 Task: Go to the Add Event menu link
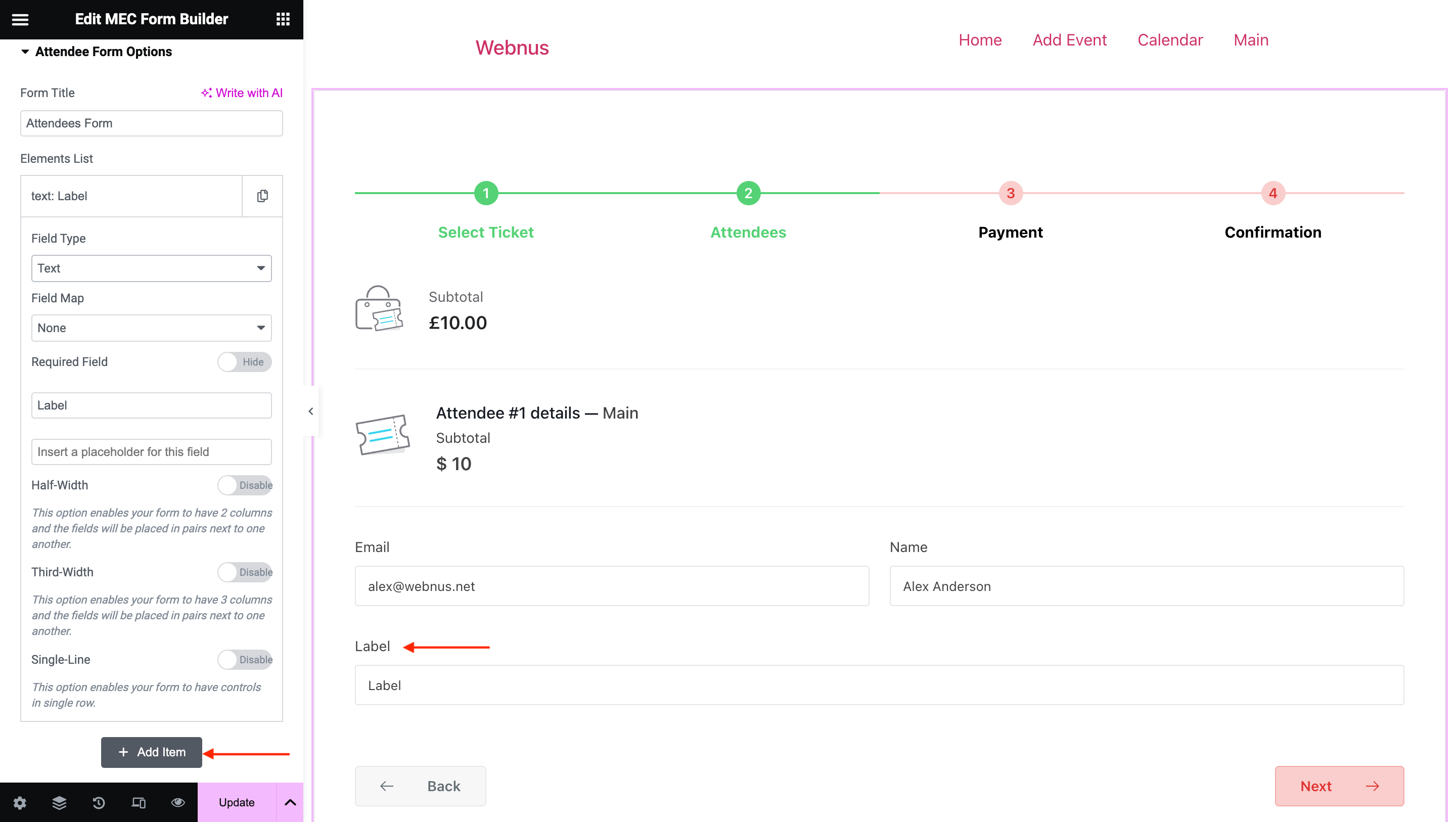click(x=1069, y=40)
